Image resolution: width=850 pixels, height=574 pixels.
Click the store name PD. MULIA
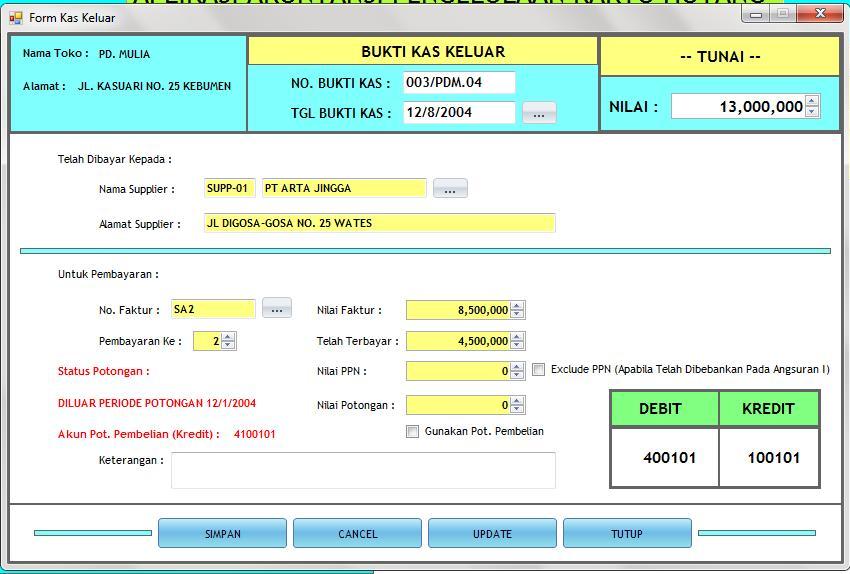[124, 54]
